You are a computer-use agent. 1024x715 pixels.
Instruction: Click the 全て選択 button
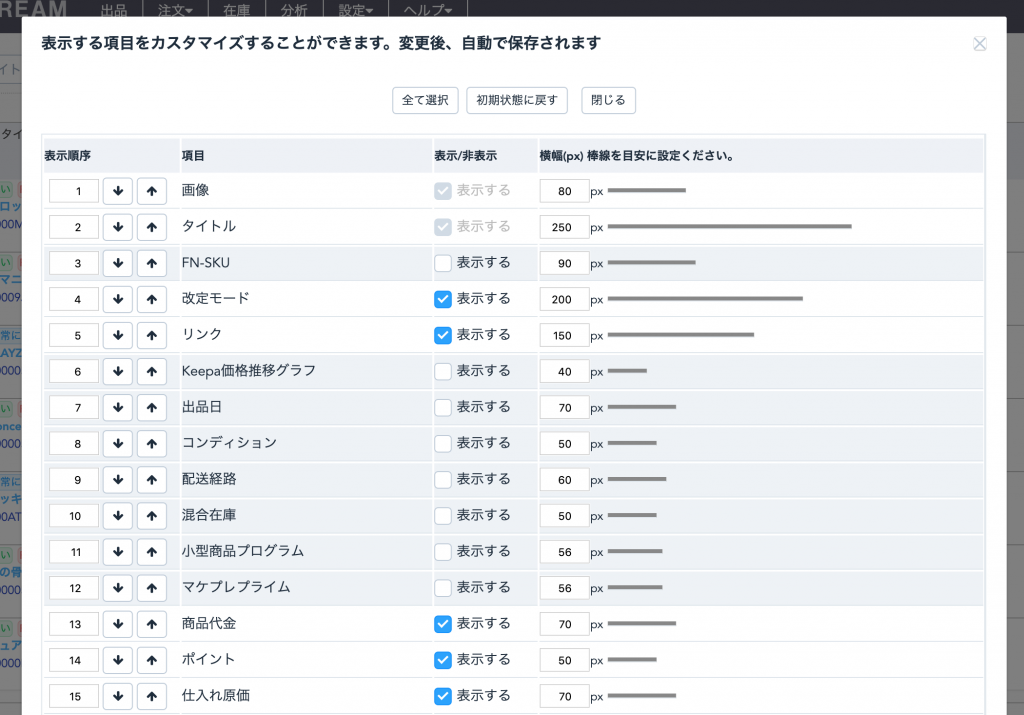point(425,101)
